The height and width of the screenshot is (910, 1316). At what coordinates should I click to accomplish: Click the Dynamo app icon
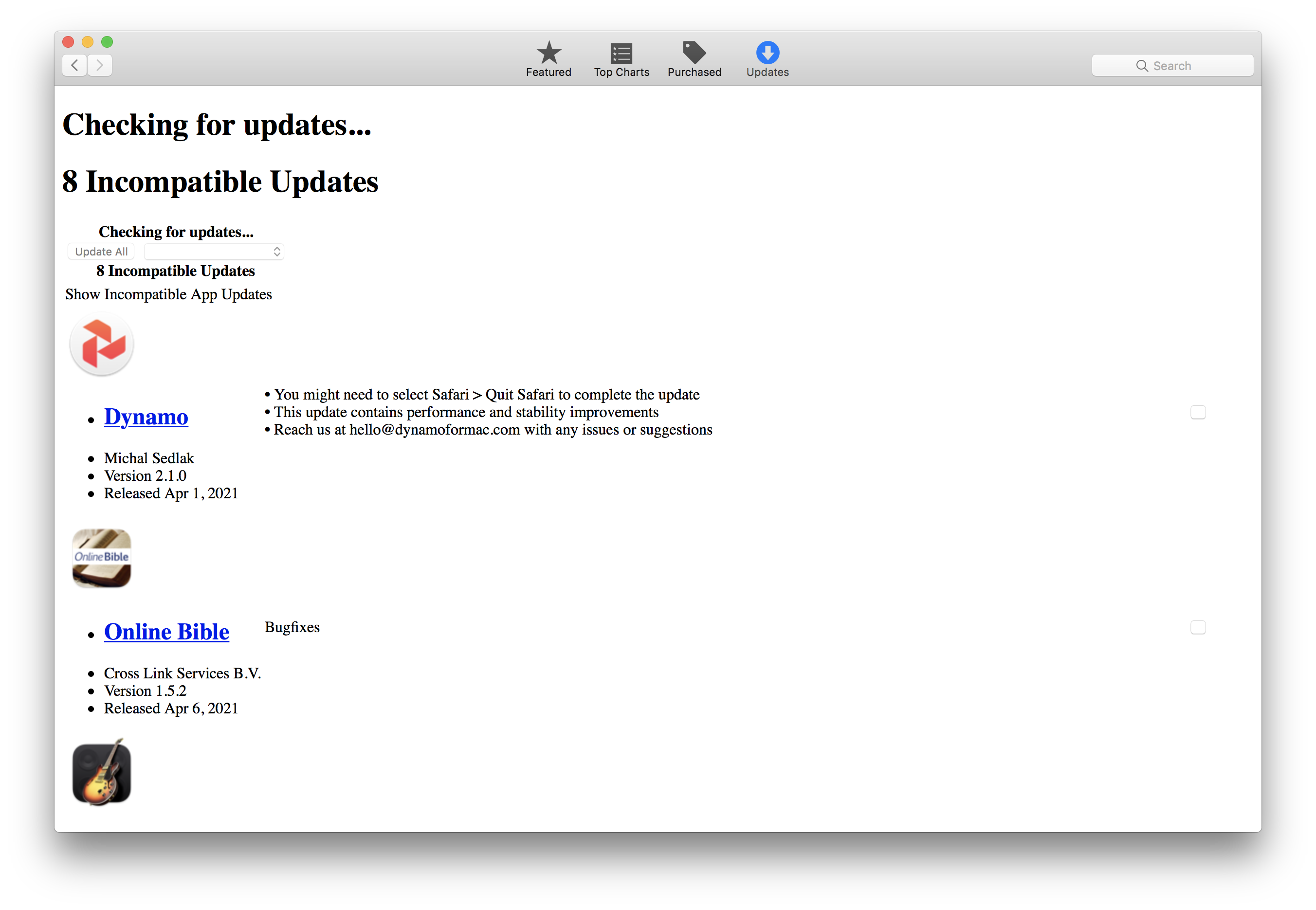[101, 344]
